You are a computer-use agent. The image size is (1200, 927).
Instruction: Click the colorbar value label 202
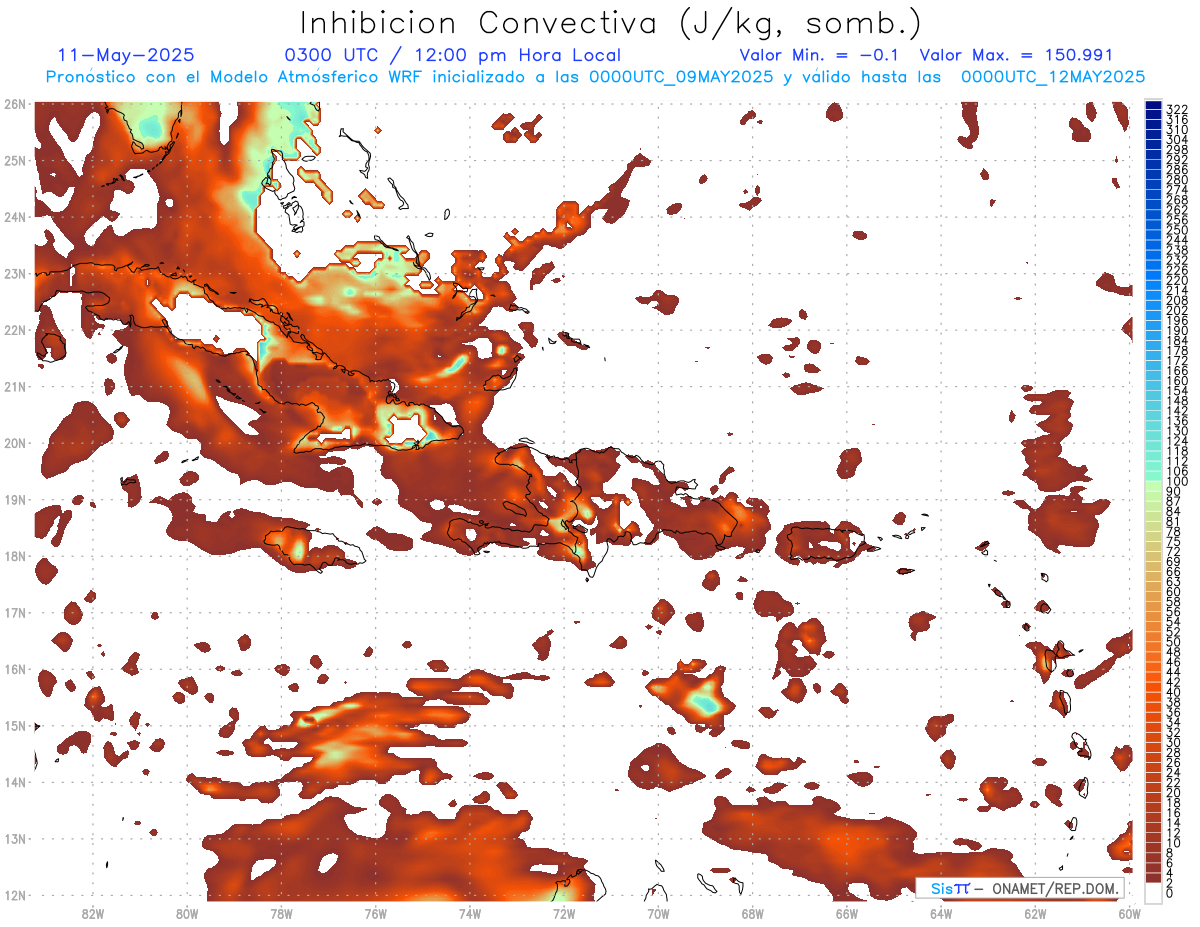pyautogui.click(x=1177, y=310)
